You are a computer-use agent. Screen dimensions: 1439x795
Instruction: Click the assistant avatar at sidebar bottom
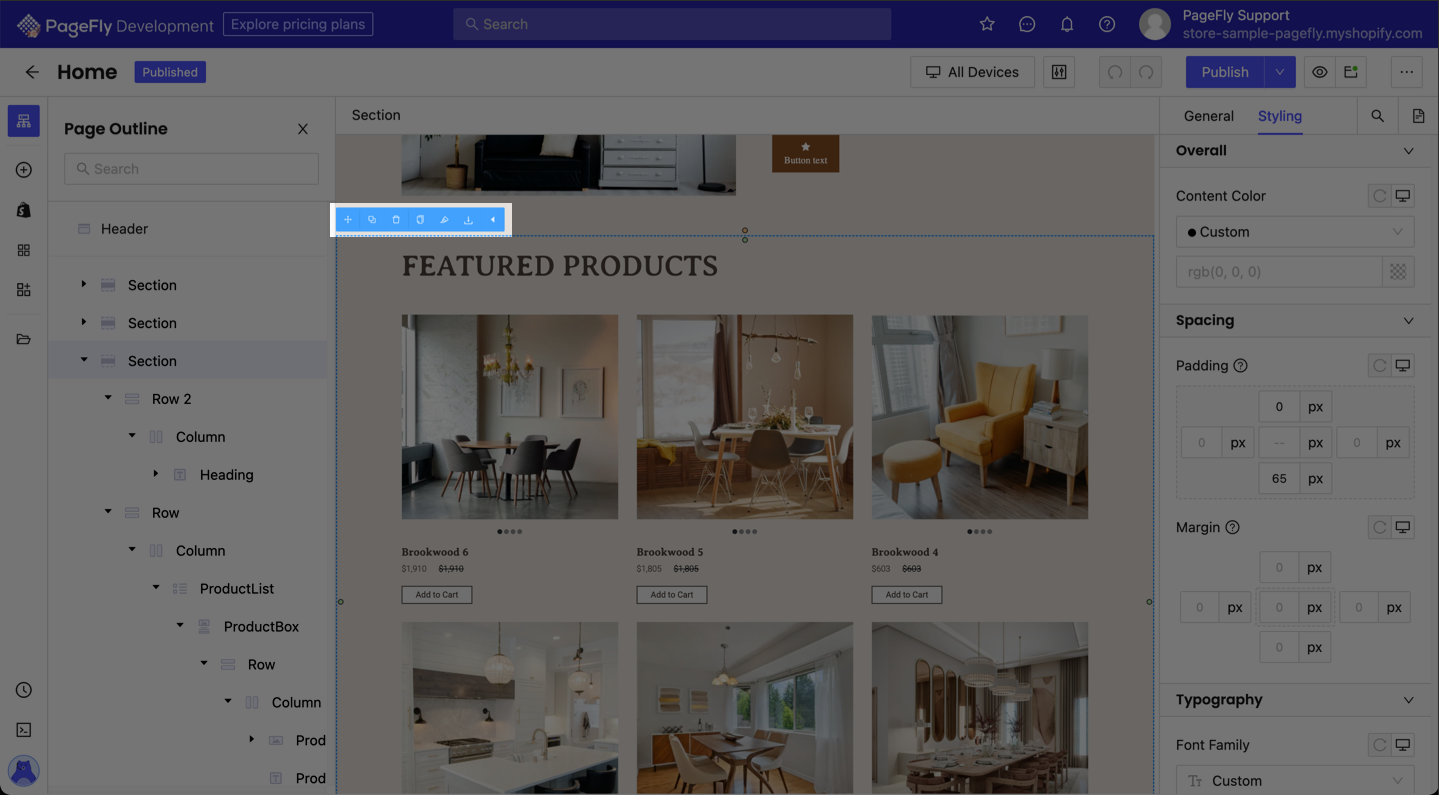(24, 771)
